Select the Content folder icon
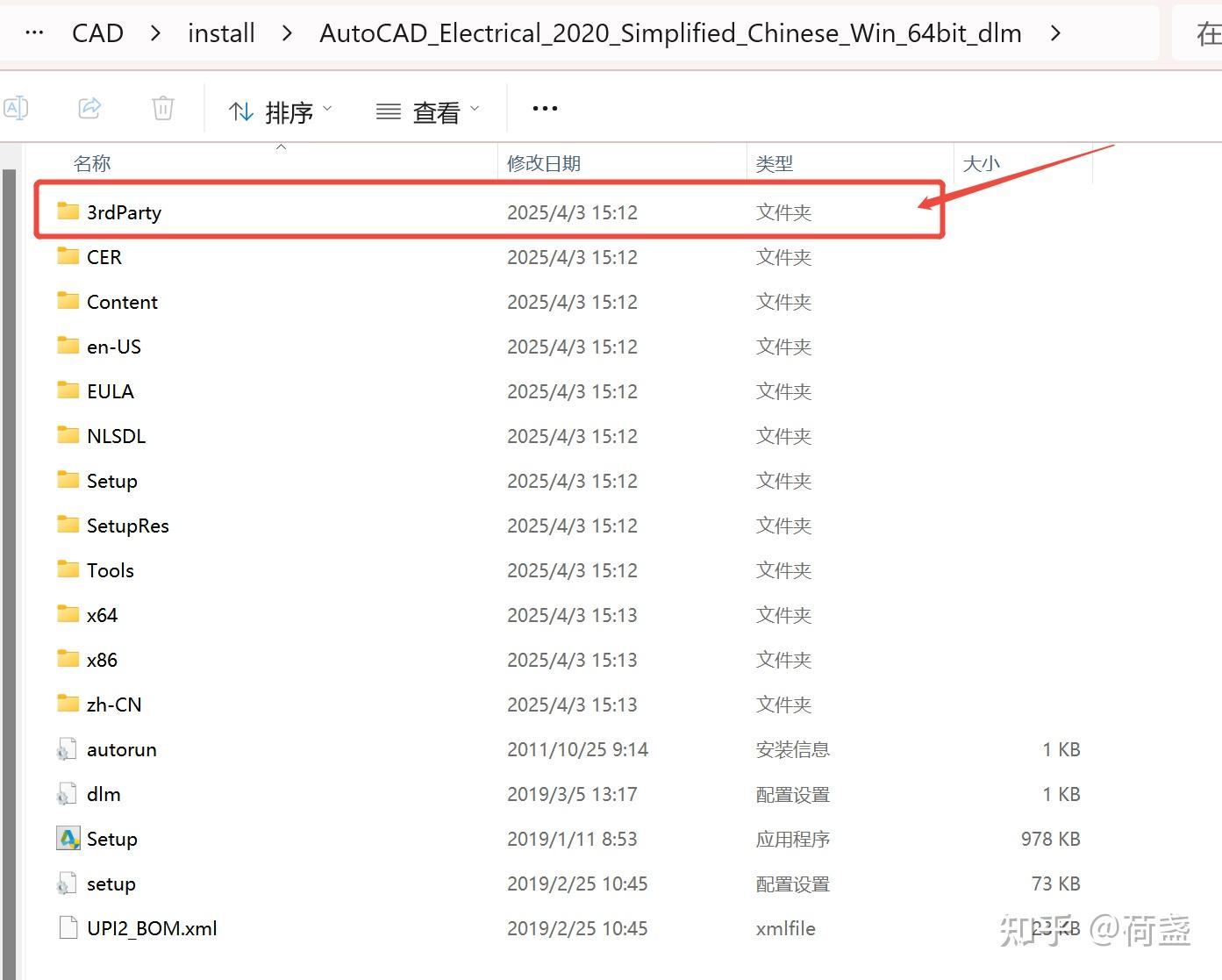This screenshot has height=980, width=1222. tap(68, 300)
